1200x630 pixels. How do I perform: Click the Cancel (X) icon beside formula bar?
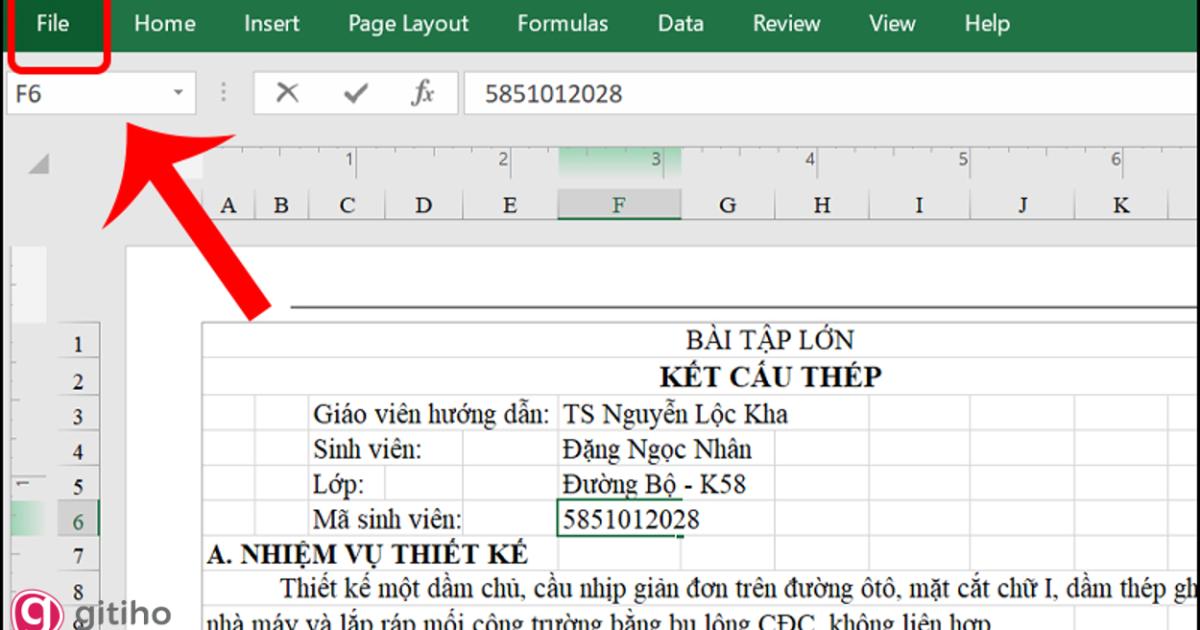pos(286,92)
